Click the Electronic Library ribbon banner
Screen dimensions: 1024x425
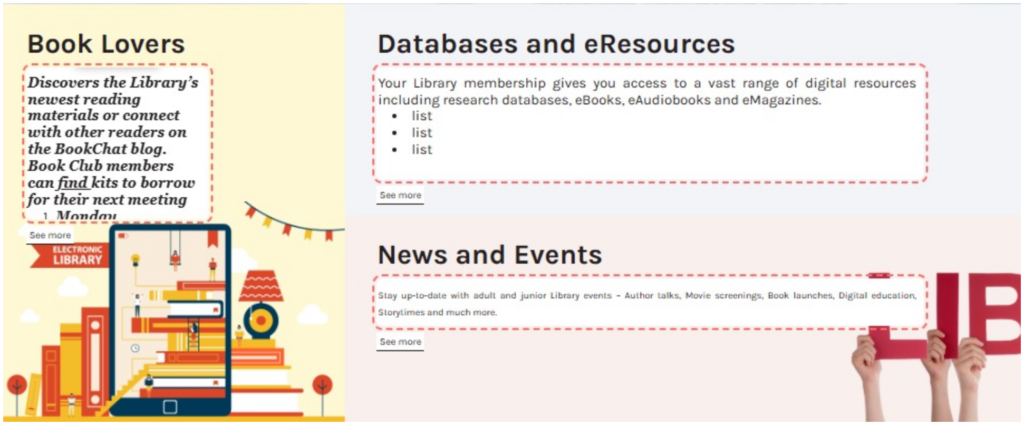coord(75,255)
